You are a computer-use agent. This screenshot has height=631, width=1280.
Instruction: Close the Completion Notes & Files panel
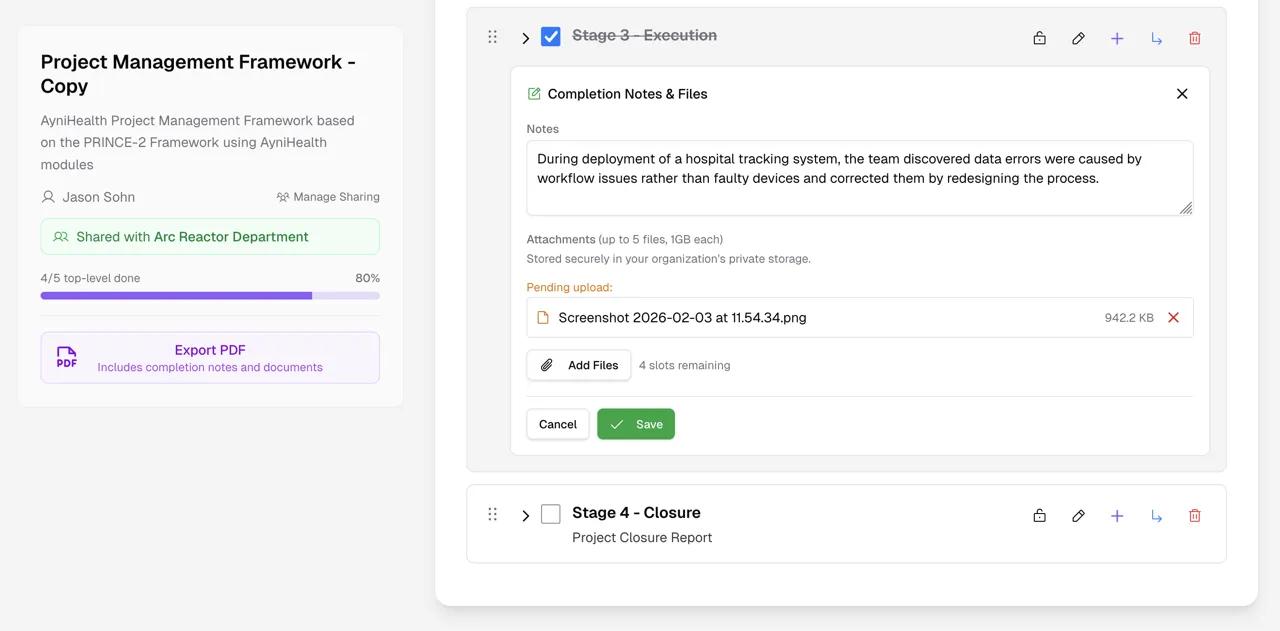1182,93
